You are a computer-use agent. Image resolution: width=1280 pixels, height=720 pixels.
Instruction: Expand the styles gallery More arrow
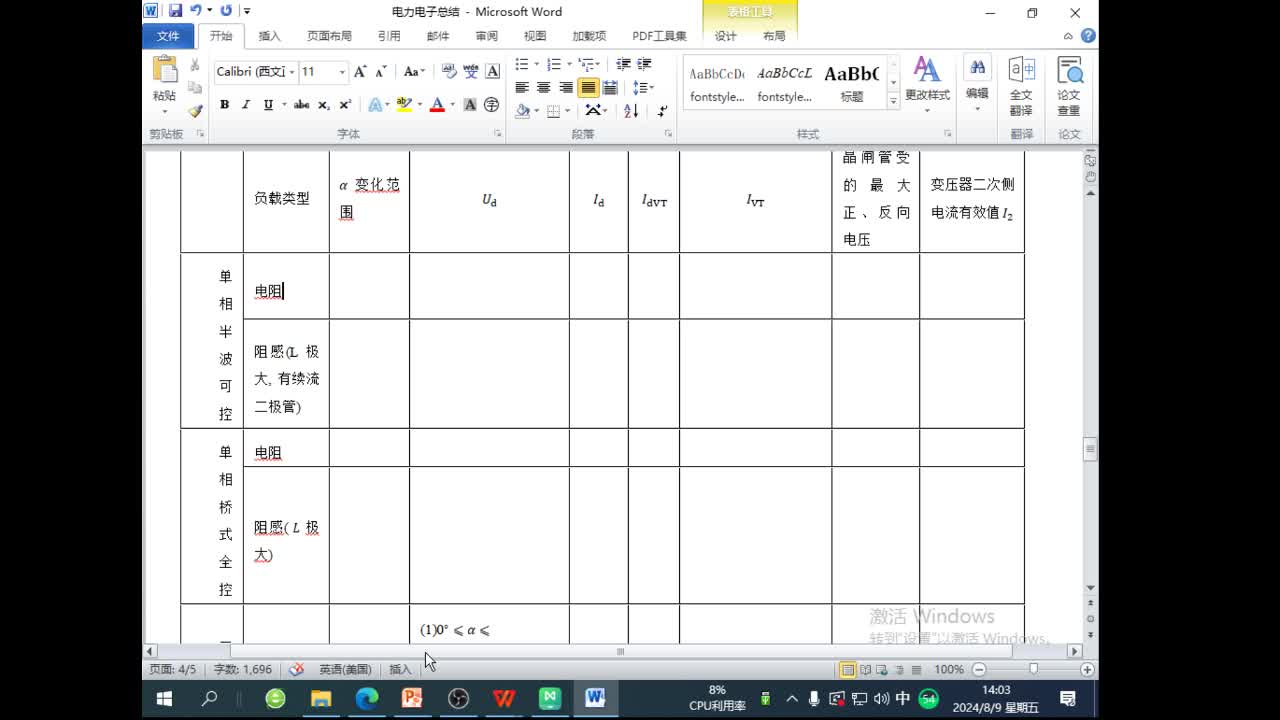893,101
